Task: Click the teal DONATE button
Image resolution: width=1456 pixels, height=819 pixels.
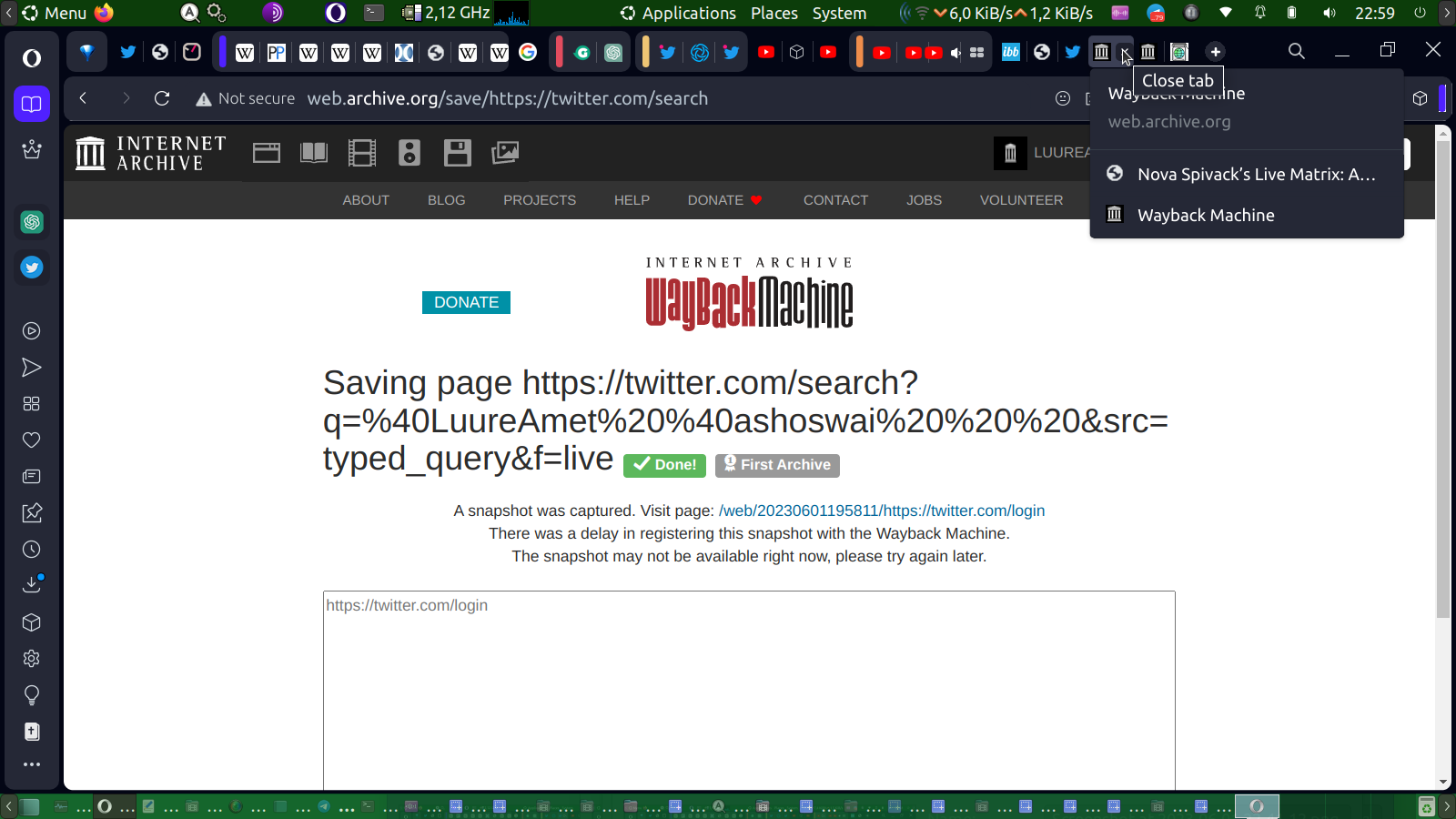Action: [x=466, y=302]
